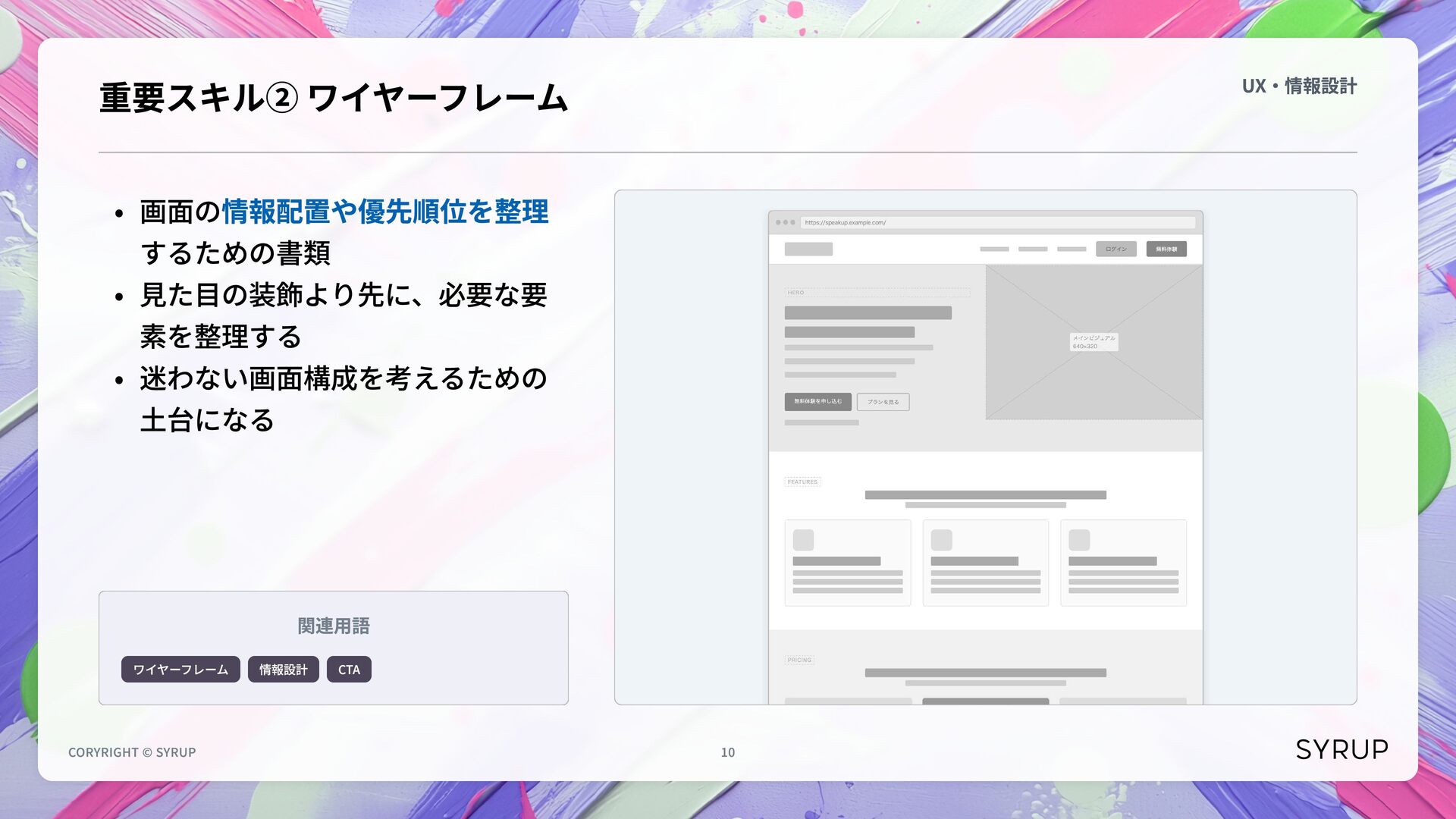Click the middle feature card's icon placeholder
This screenshot has width=1456, height=819.
(941, 540)
